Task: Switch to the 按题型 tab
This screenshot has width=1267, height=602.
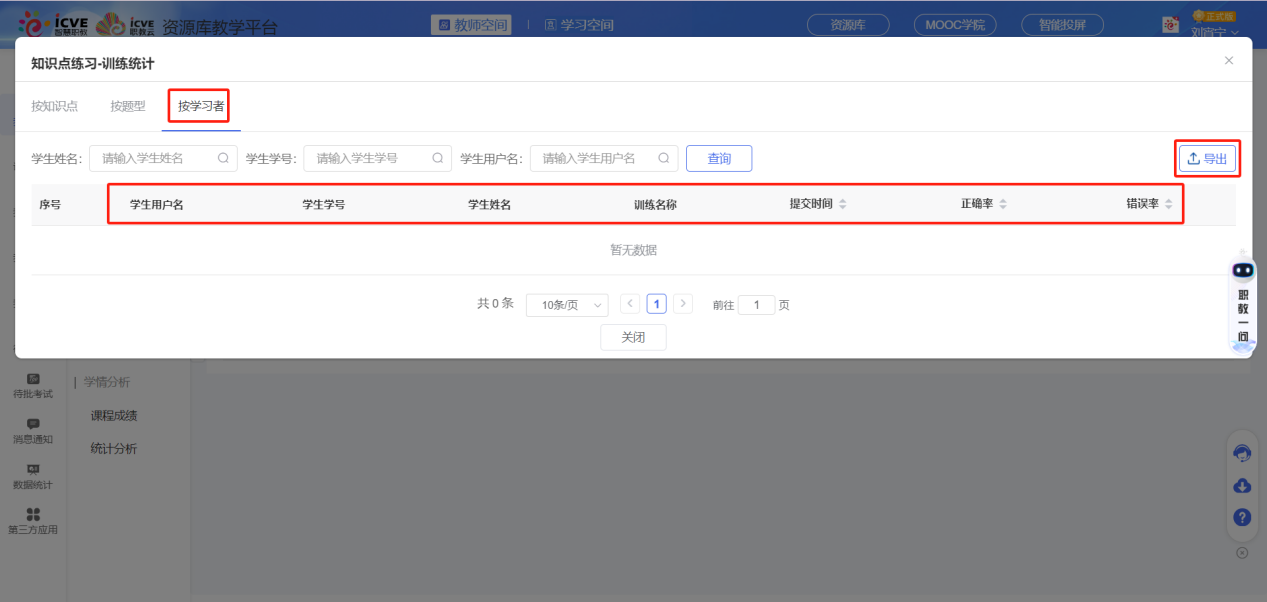Action: (128, 106)
